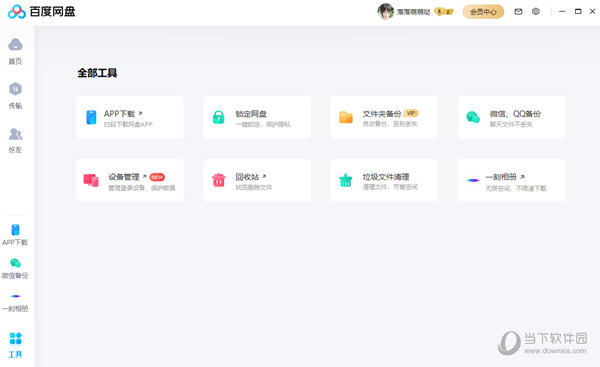
Task: Open the 锁定网盘 card title
Action: point(251,114)
